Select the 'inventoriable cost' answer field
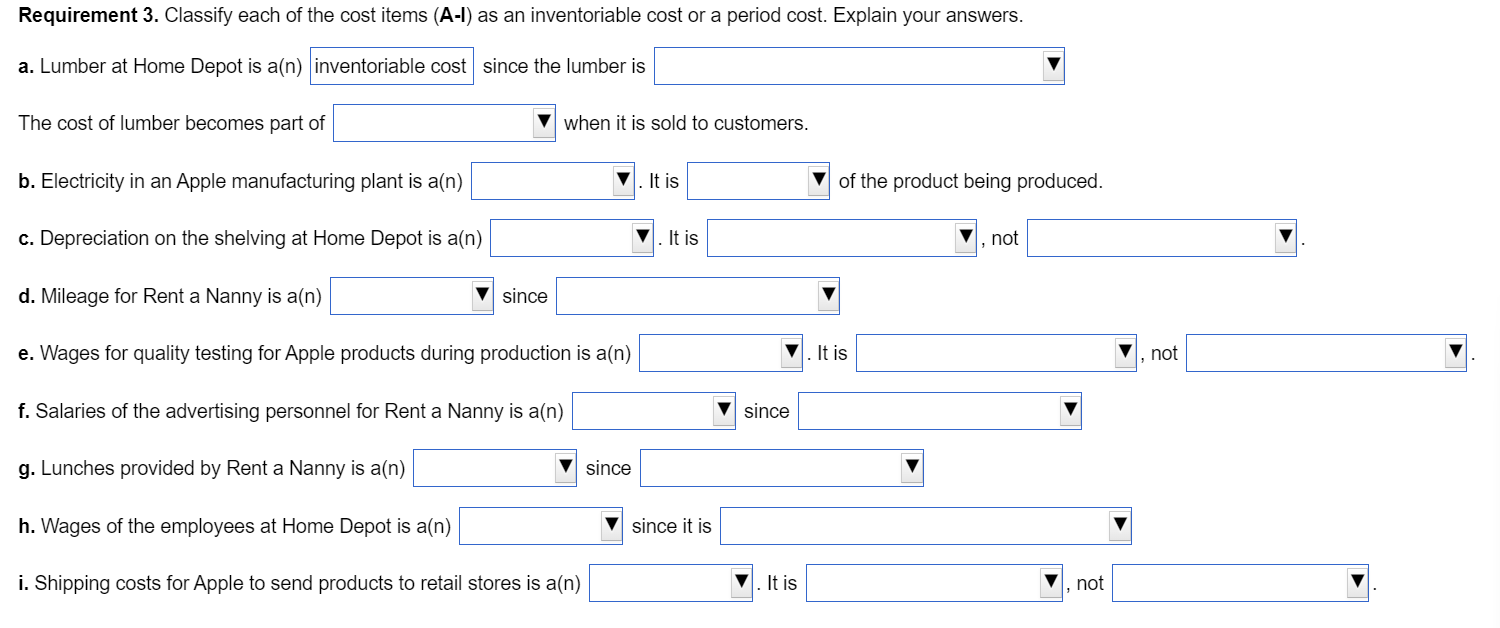Image resolution: width=1500 pixels, height=628 pixels. 391,65
